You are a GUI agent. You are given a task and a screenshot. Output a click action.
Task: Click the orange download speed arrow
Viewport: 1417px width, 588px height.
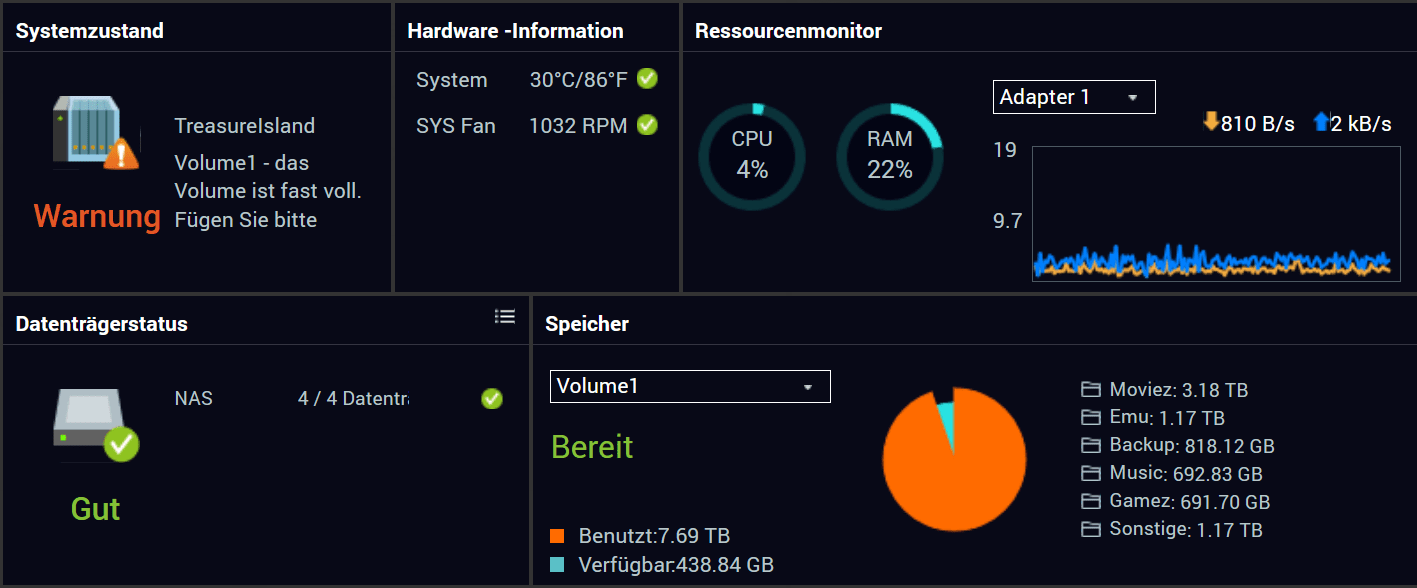pyautogui.click(x=1210, y=122)
